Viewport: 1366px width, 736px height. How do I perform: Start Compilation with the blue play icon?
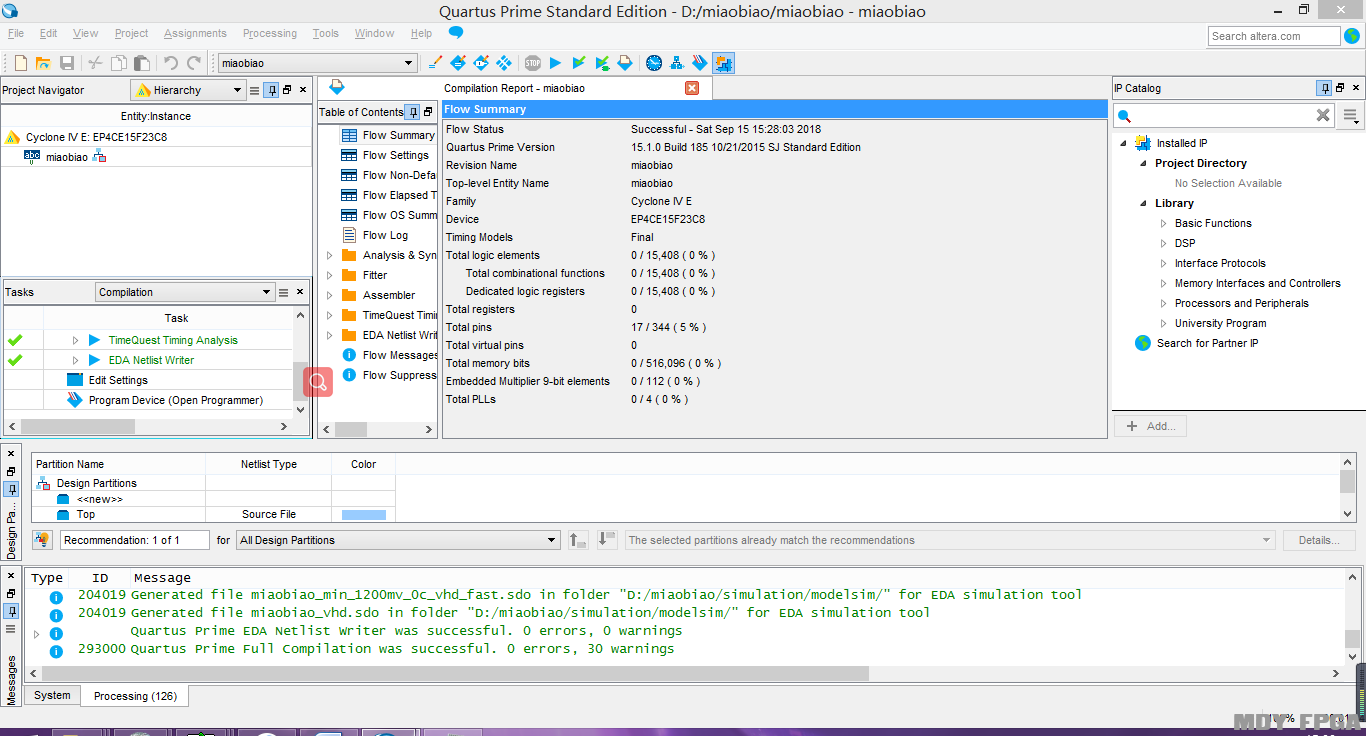556,63
